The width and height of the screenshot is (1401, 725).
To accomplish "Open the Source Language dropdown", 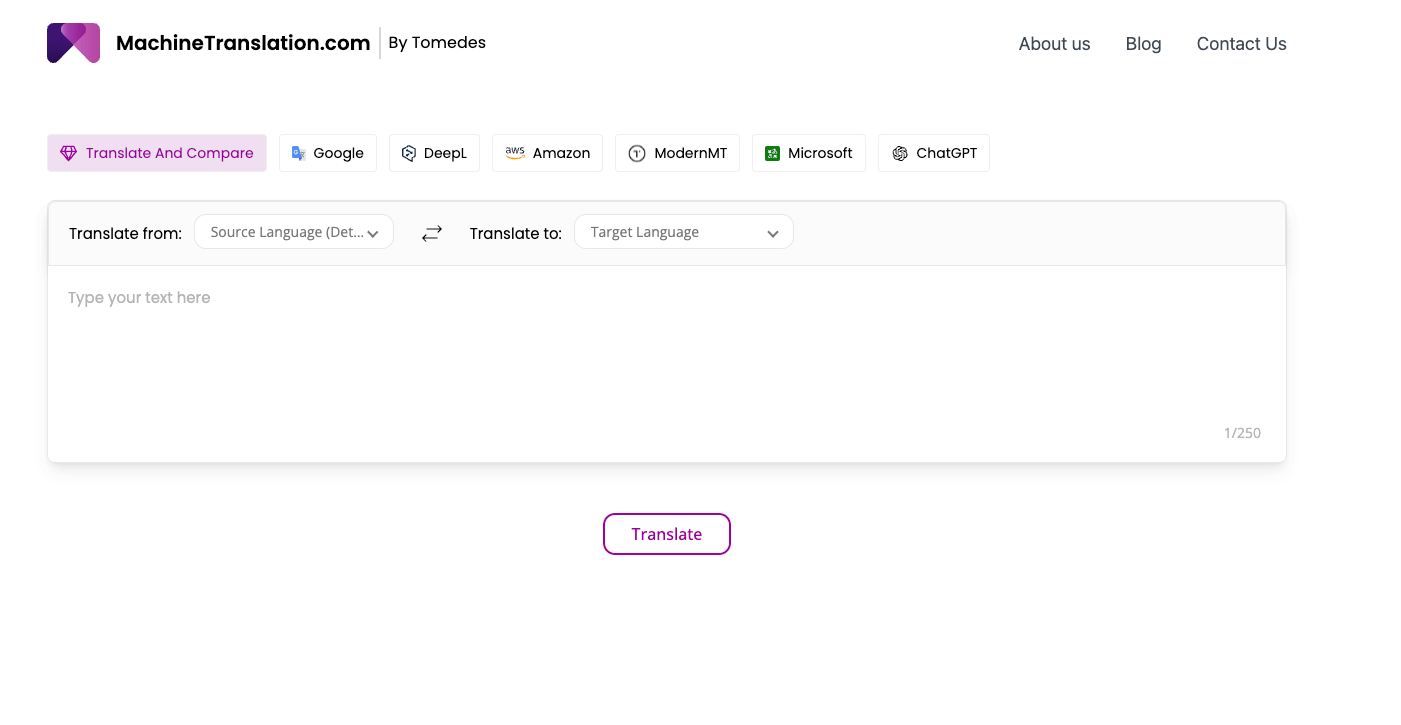I will click(293, 231).
